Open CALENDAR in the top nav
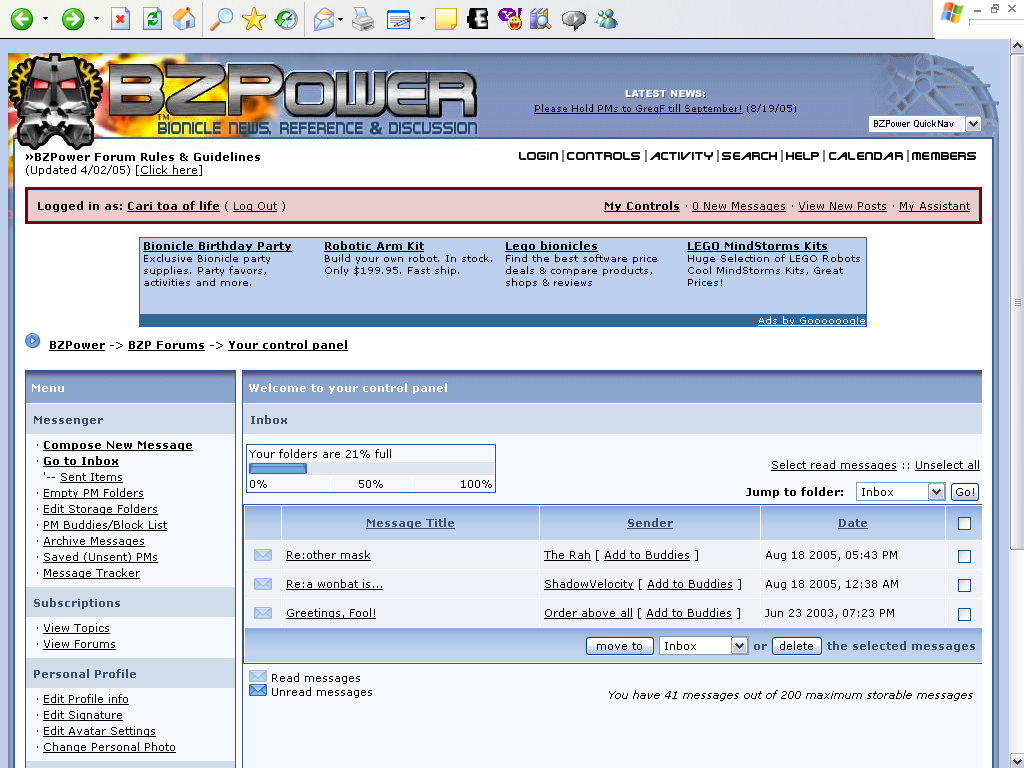The width and height of the screenshot is (1024, 768). coord(865,155)
